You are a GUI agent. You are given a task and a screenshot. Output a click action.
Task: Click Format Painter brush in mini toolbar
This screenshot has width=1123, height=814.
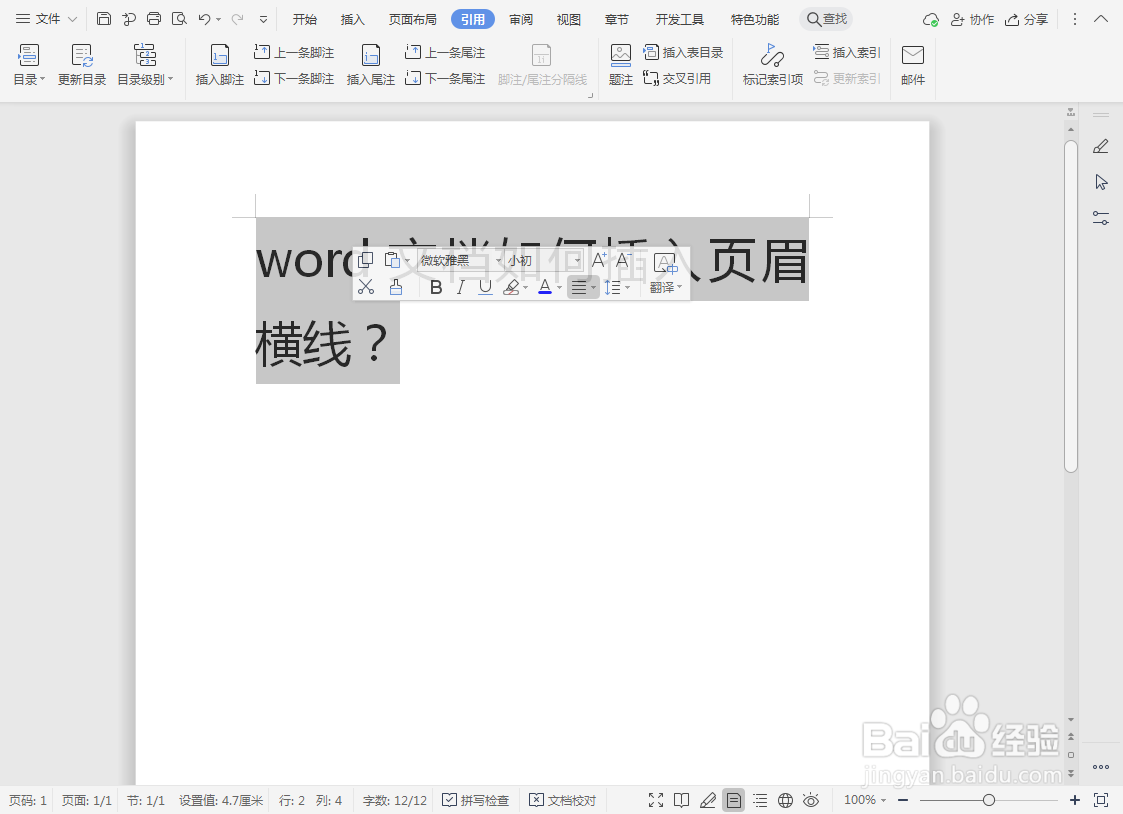click(395, 287)
